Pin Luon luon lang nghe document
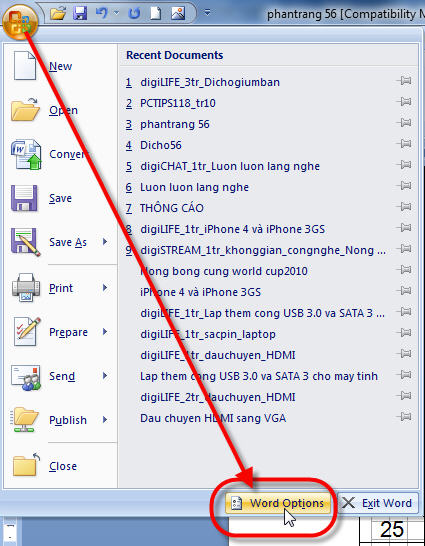The height and width of the screenshot is (546, 425). [x=404, y=186]
